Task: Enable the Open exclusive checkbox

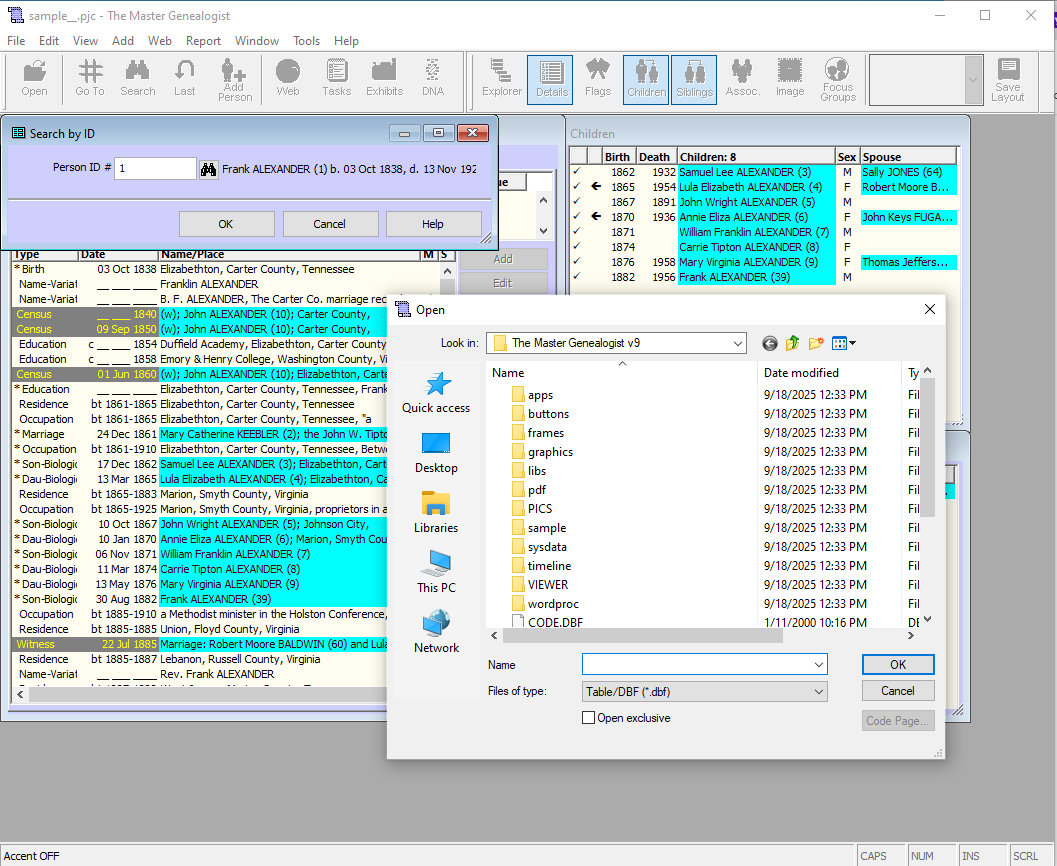Action: (x=588, y=718)
